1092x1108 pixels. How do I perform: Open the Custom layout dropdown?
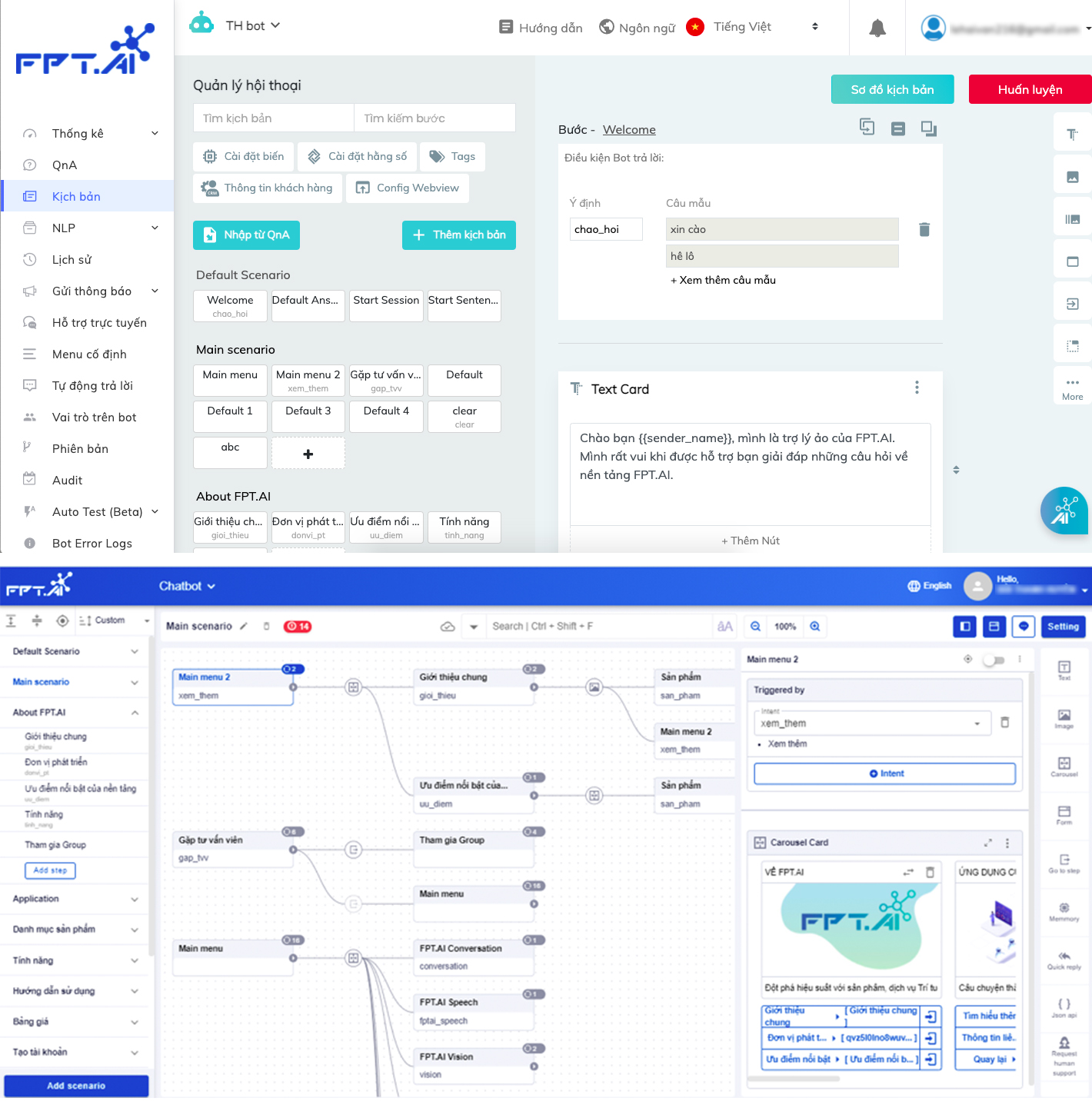[115, 621]
